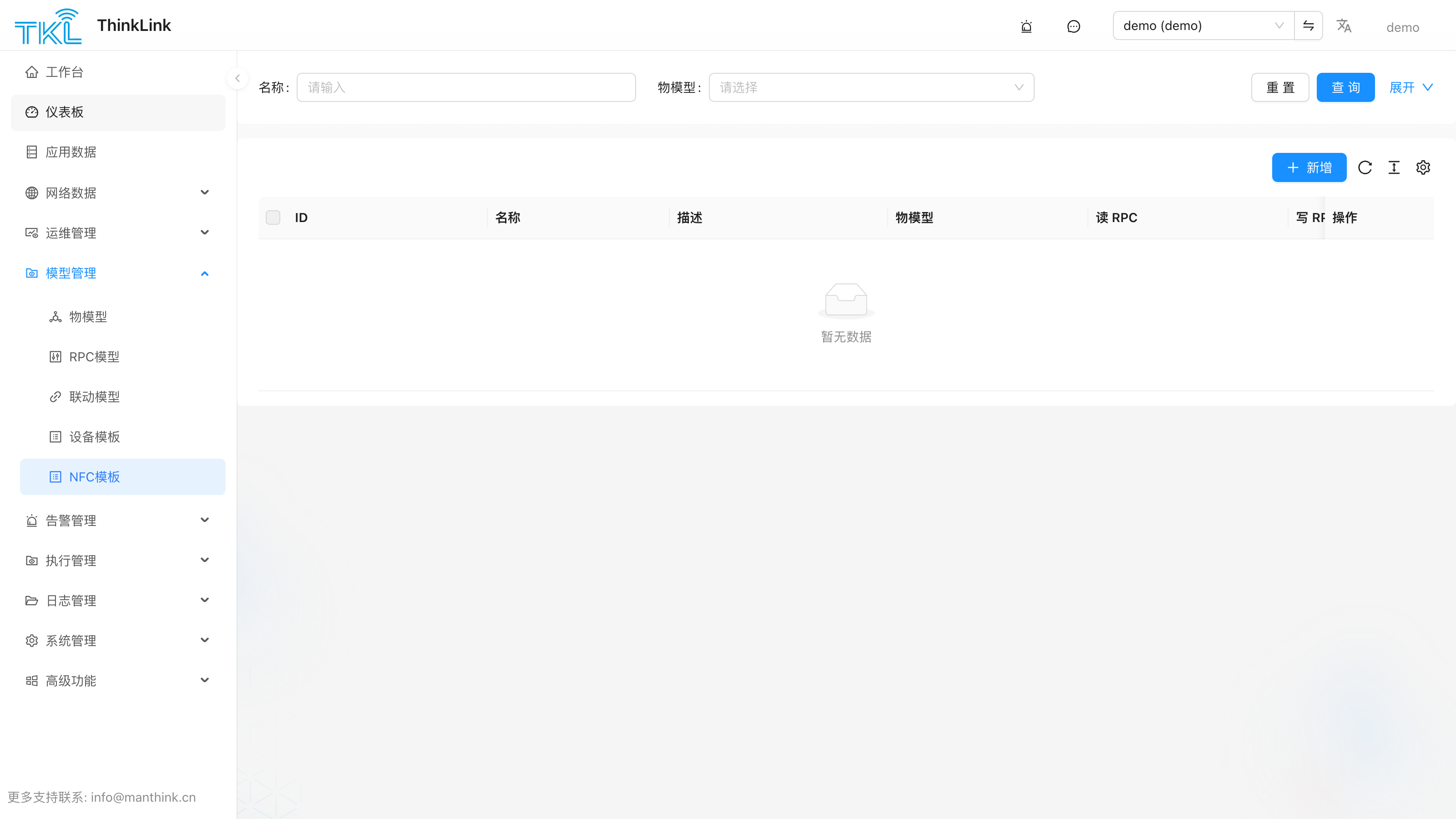Click the sliders icon beside RPC模型

pyautogui.click(x=56, y=357)
